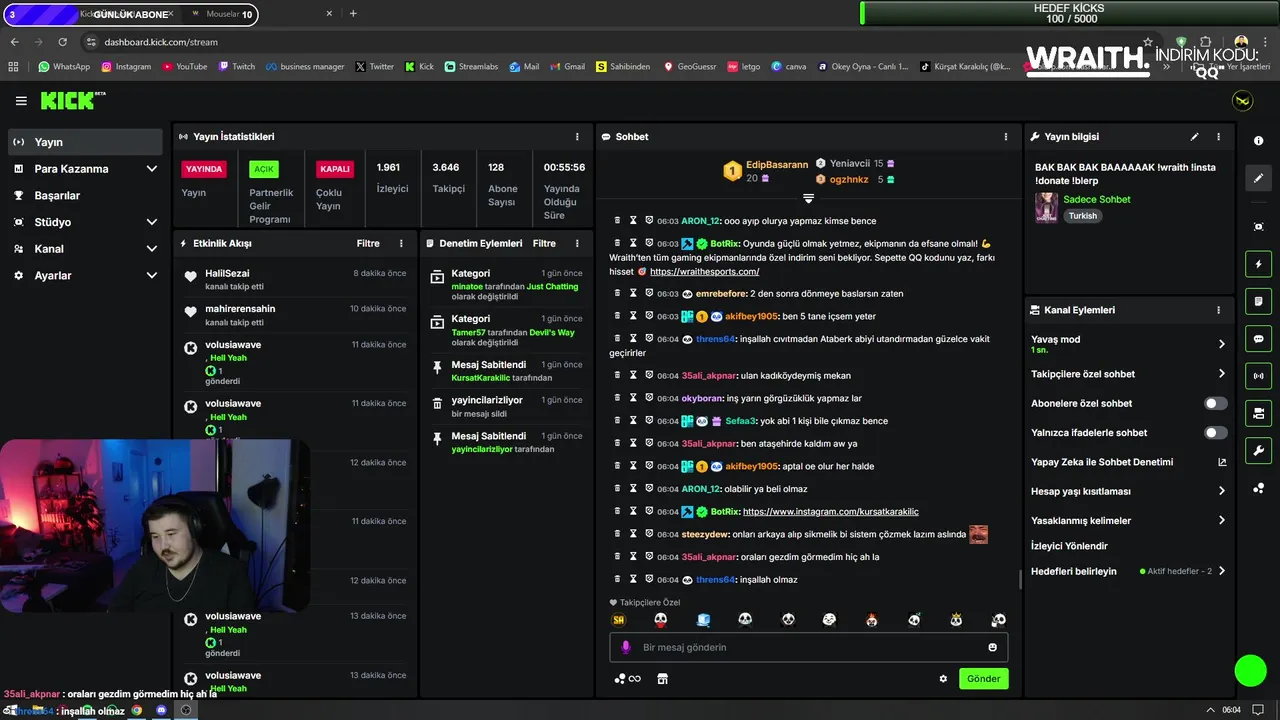Click the green floating circle button
This screenshot has width=1280, height=720.
coord(1250,670)
